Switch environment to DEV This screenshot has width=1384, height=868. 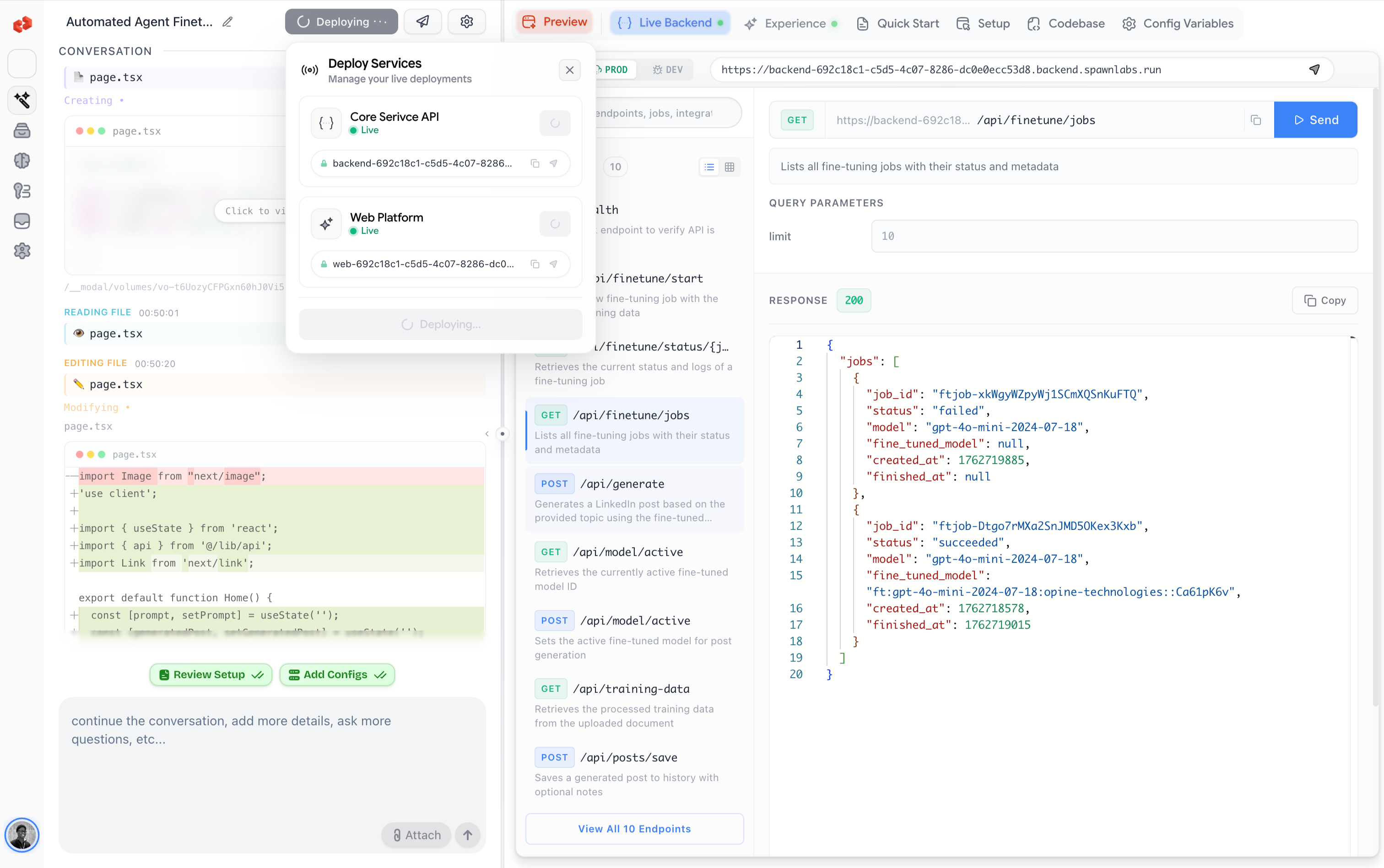[668, 70]
